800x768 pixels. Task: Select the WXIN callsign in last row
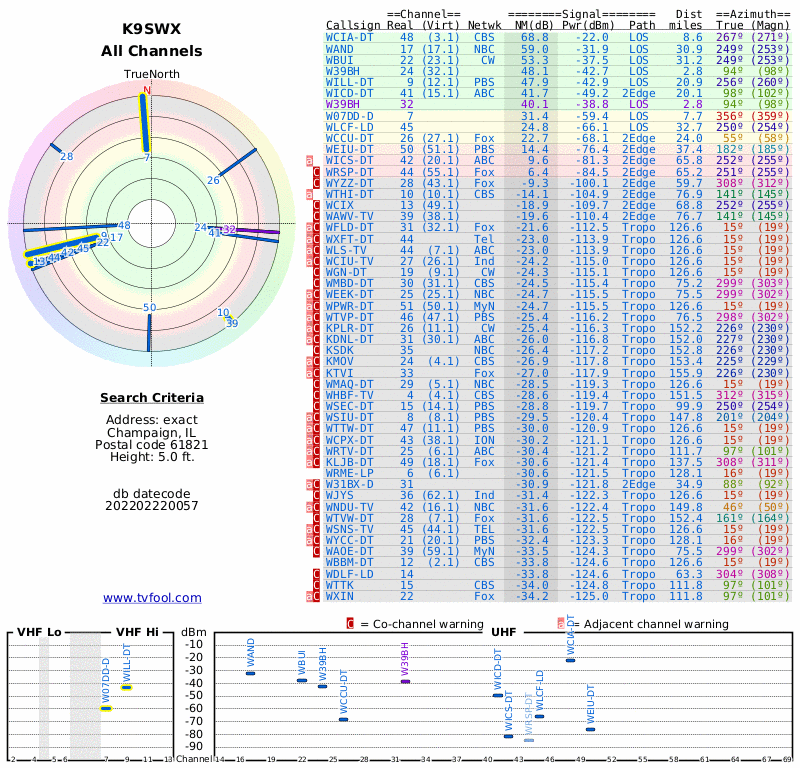click(x=340, y=597)
